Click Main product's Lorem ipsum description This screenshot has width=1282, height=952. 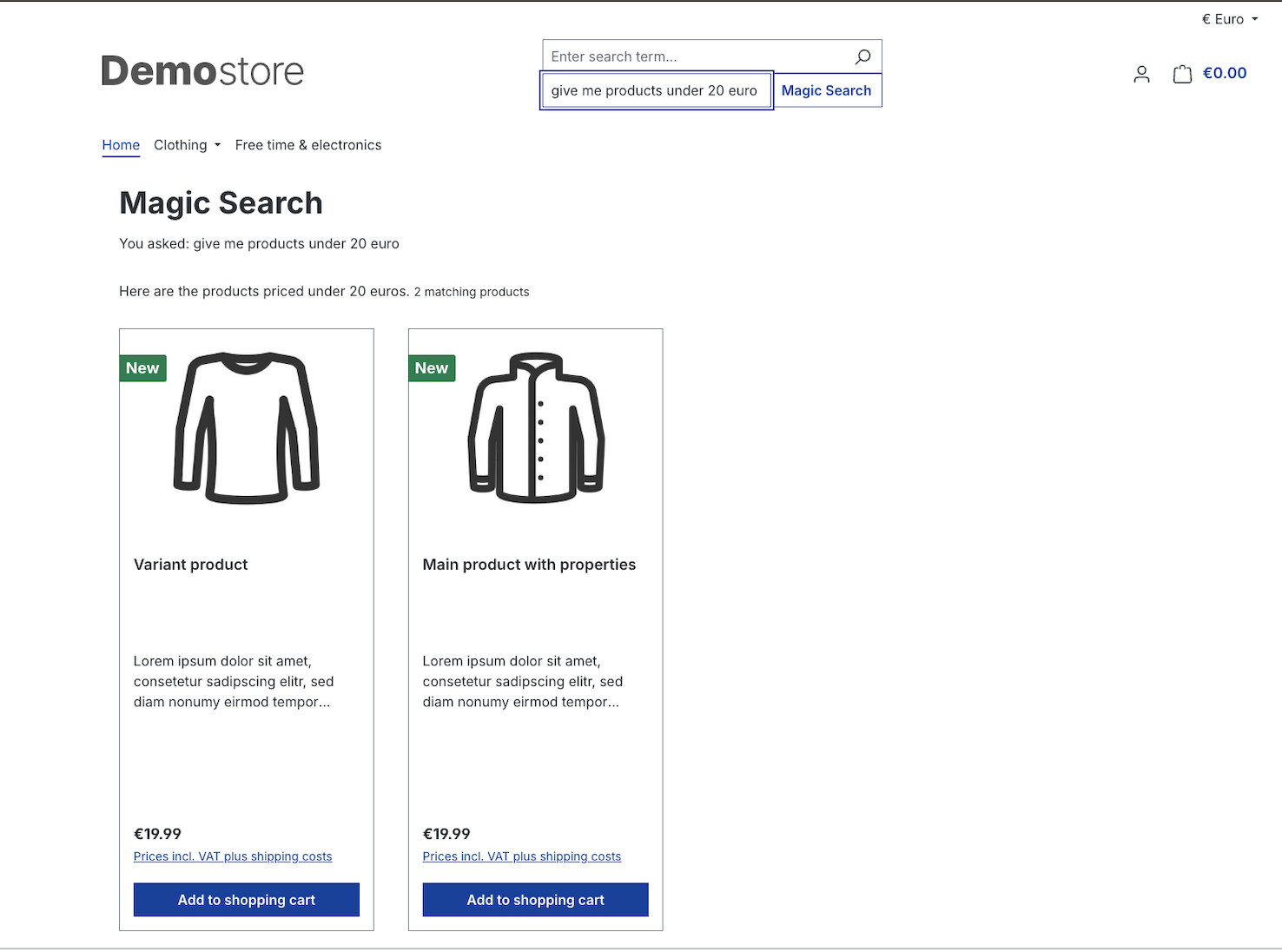tap(523, 682)
